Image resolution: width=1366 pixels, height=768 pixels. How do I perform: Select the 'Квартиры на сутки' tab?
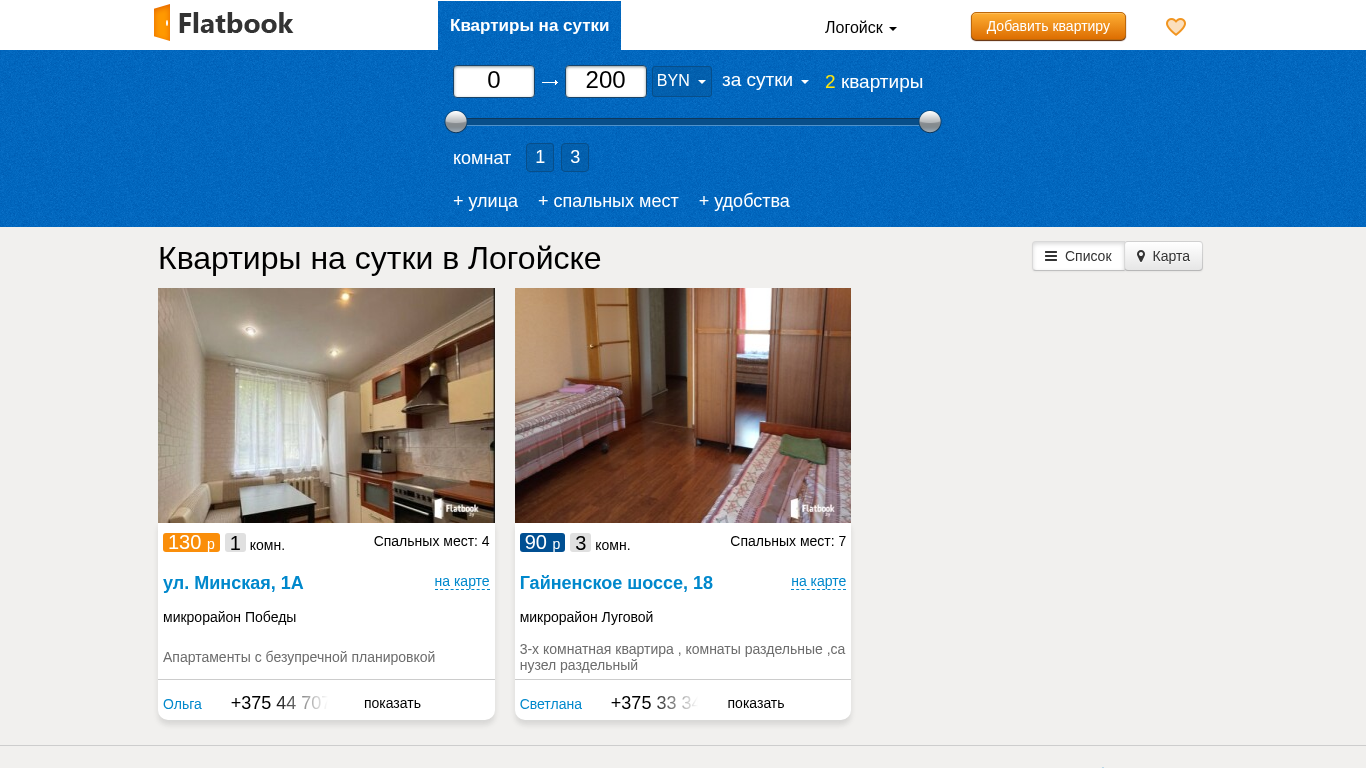[x=529, y=26]
